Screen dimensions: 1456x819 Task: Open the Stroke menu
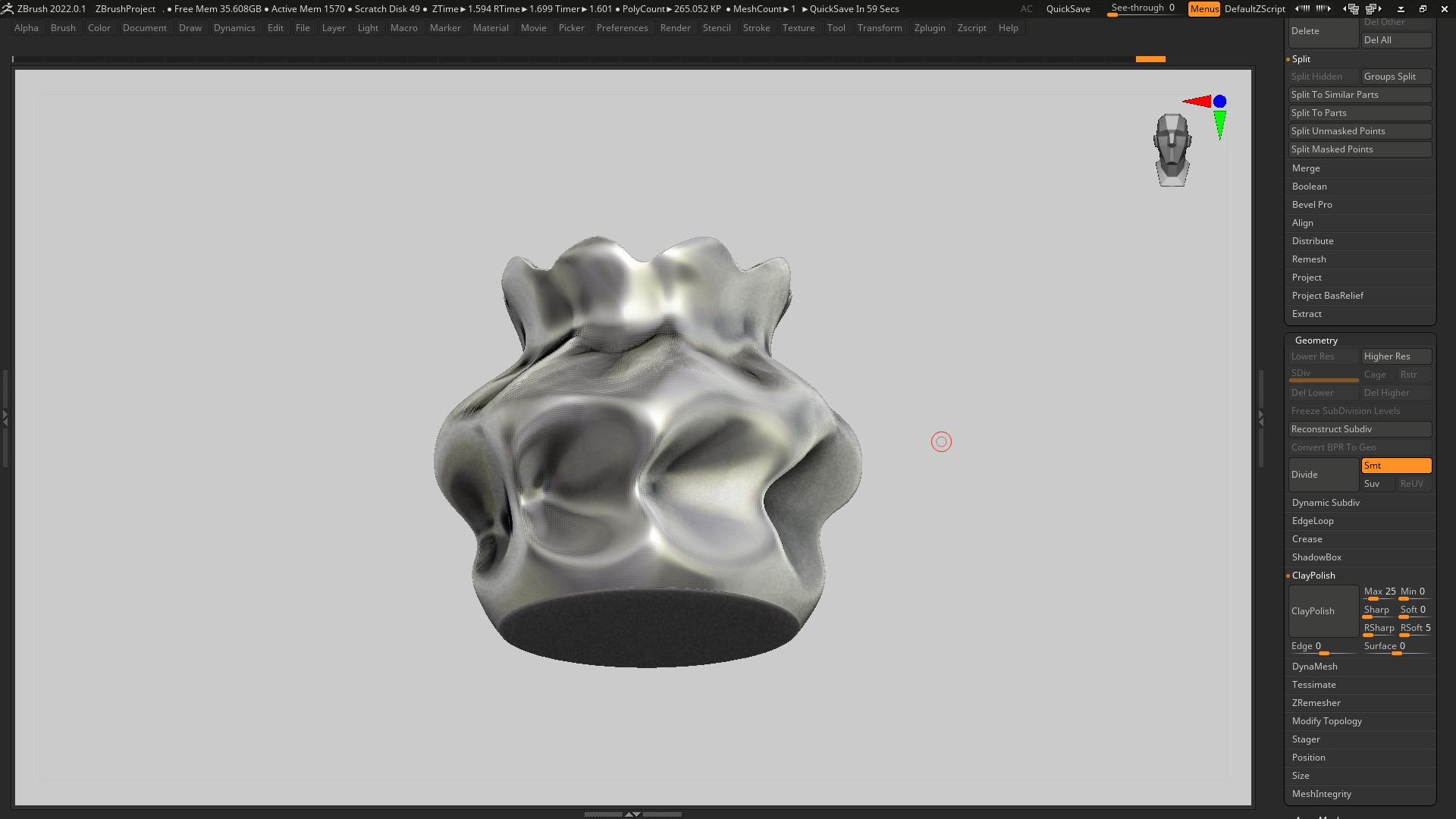[x=756, y=28]
